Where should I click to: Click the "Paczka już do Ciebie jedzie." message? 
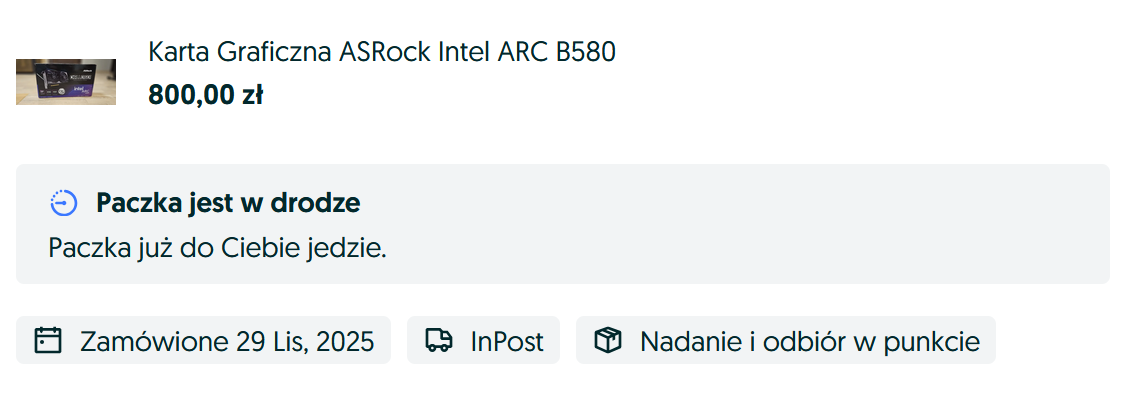[x=217, y=247]
